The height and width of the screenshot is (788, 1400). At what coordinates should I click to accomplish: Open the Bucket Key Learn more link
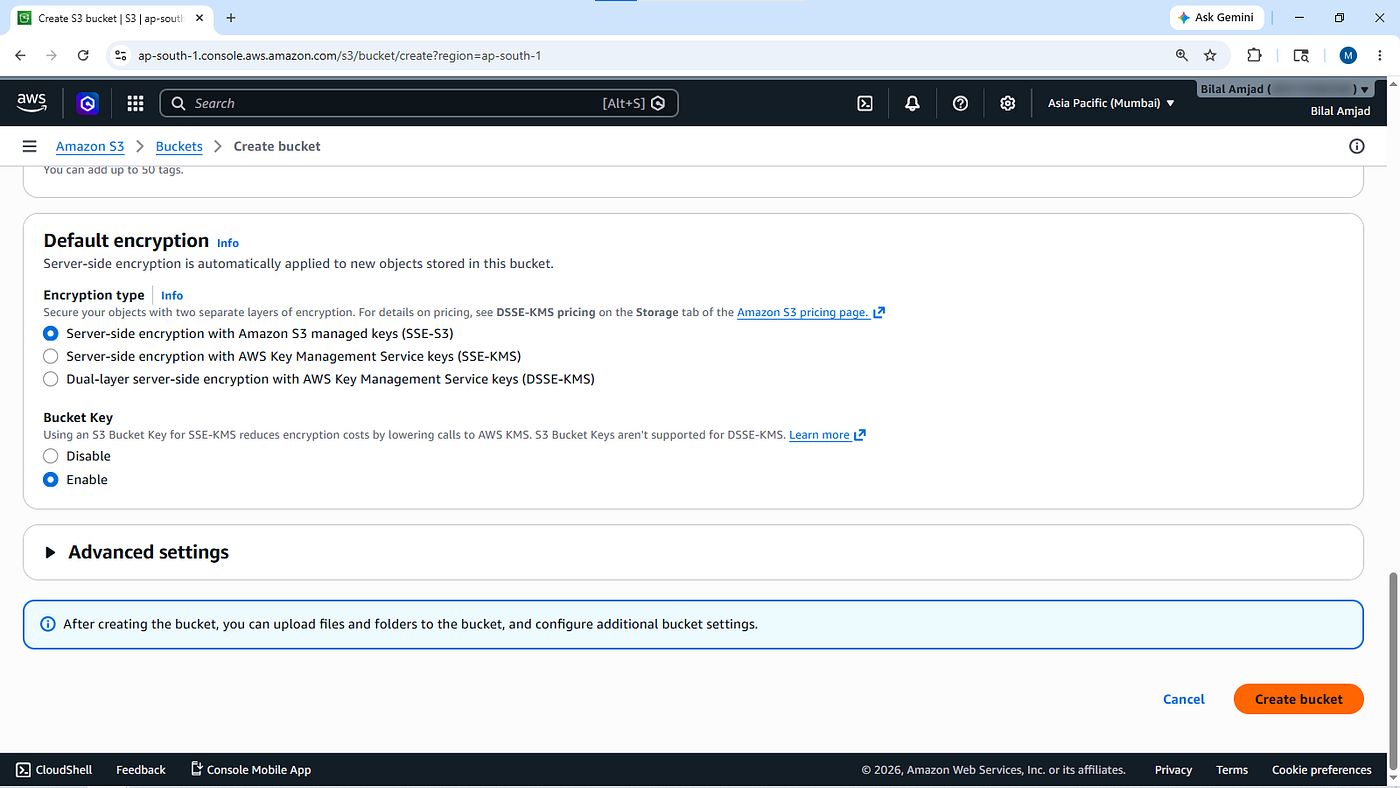827,435
